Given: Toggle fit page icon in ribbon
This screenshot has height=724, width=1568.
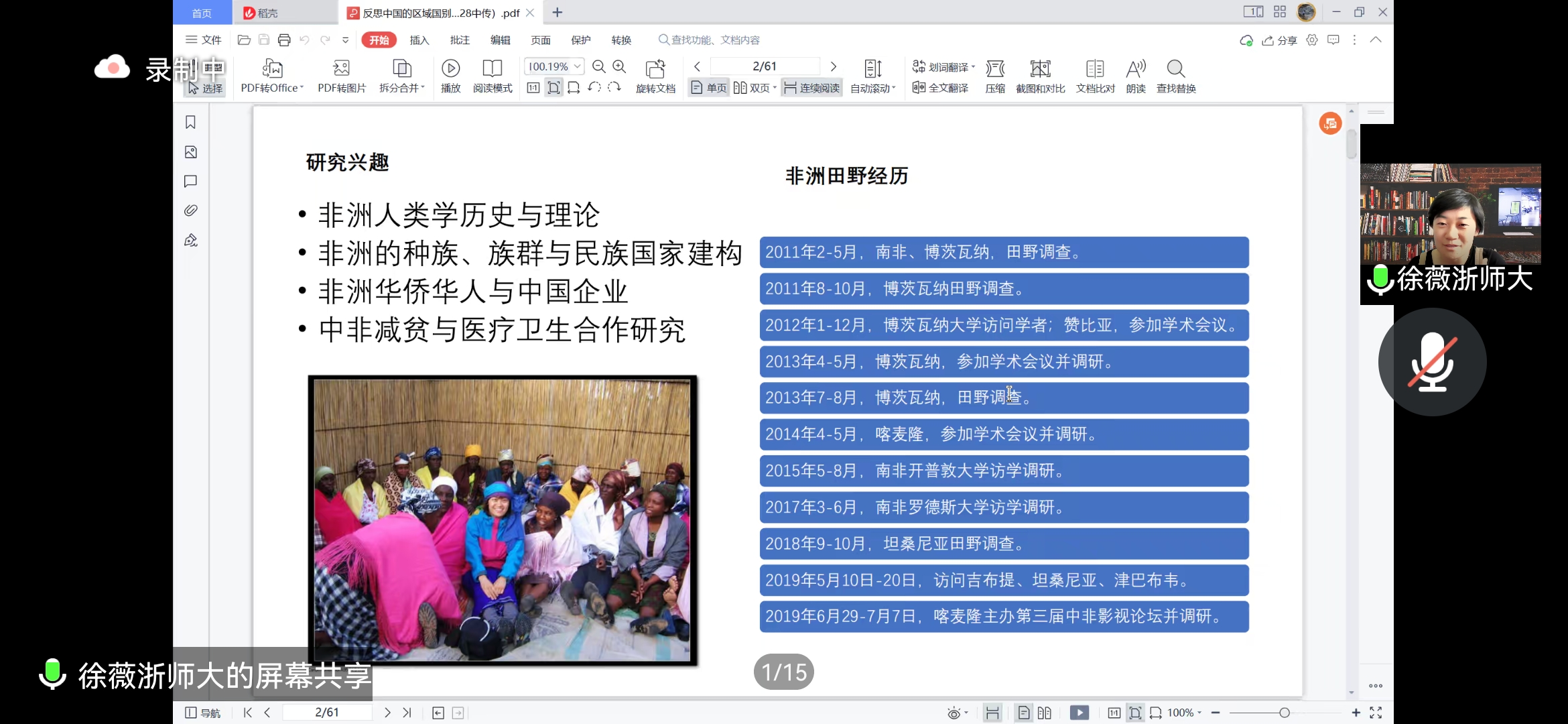Looking at the screenshot, I should pyautogui.click(x=553, y=88).
